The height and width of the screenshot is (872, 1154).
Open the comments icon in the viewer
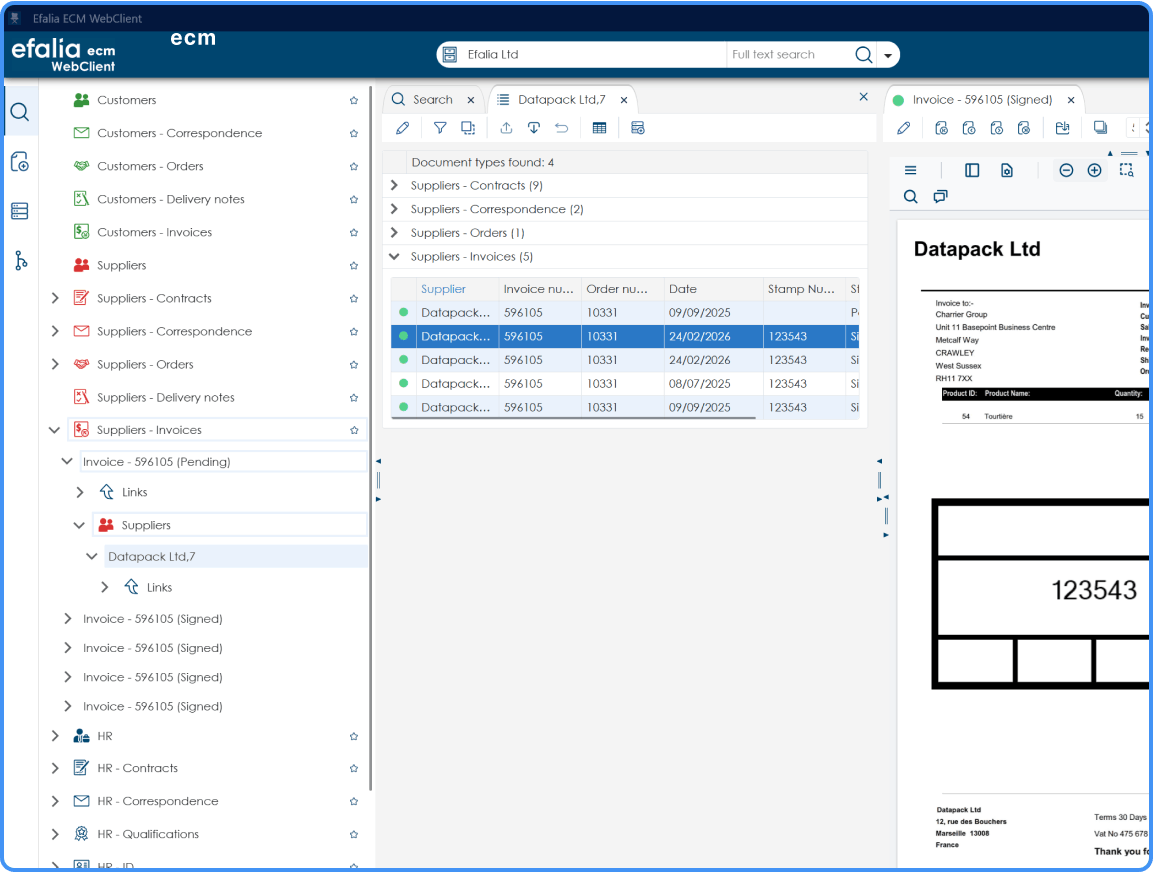[x=940, y=196]
